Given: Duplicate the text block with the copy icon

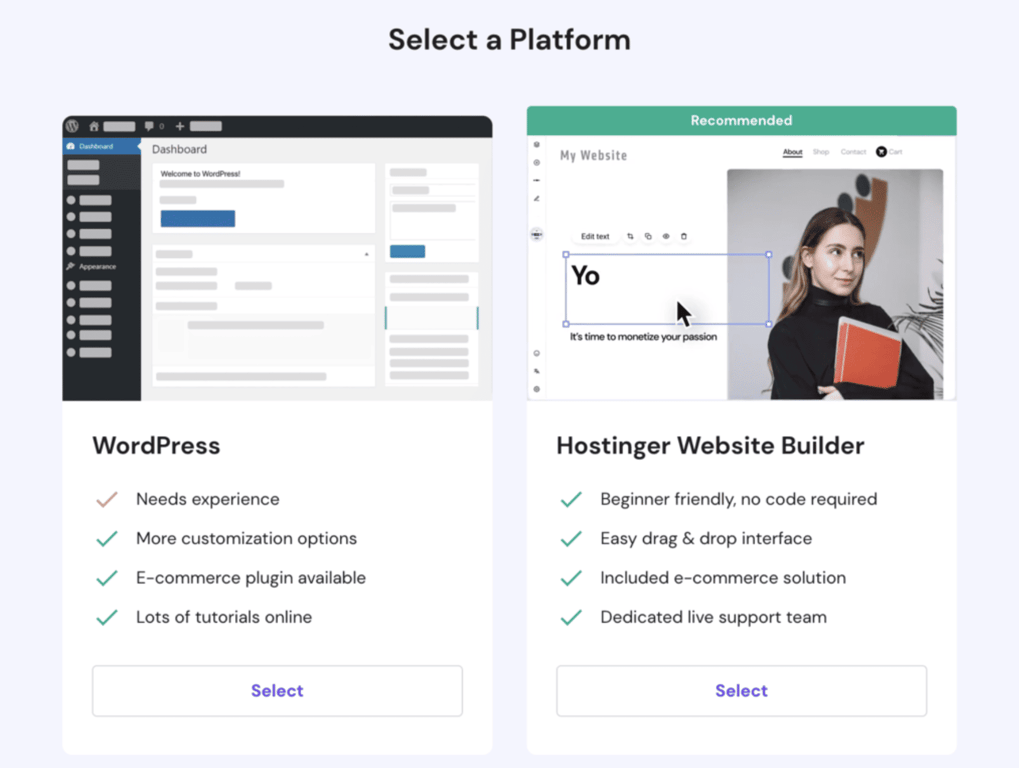Looking at the screenshot, I should pos(648,236).
